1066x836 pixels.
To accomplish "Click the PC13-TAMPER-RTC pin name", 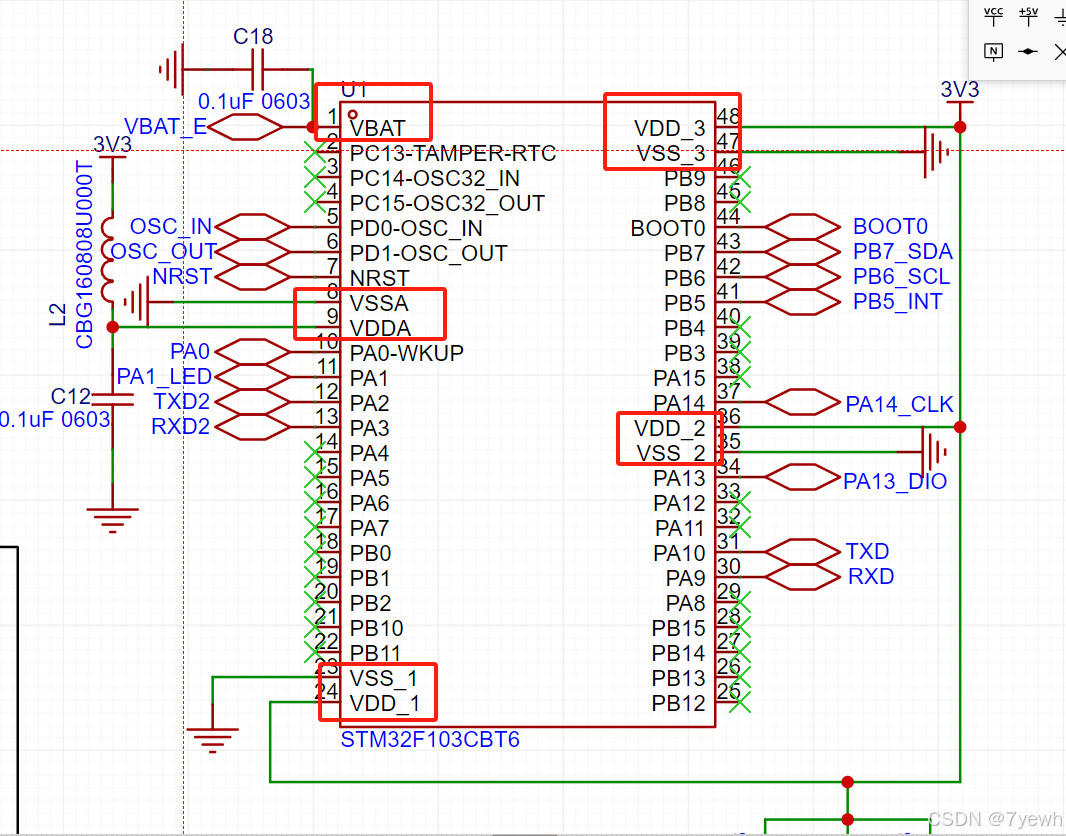I will [x=453, y=154].
